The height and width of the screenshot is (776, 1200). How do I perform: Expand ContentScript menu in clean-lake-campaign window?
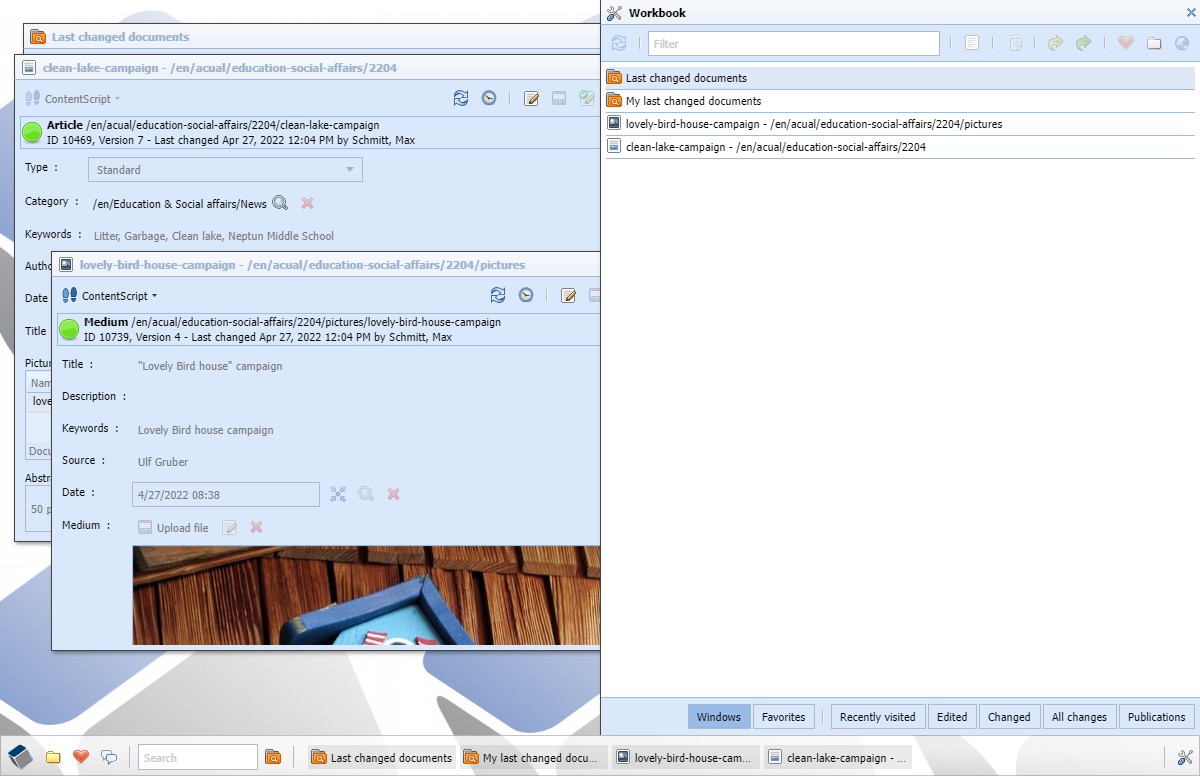point(81,99)
